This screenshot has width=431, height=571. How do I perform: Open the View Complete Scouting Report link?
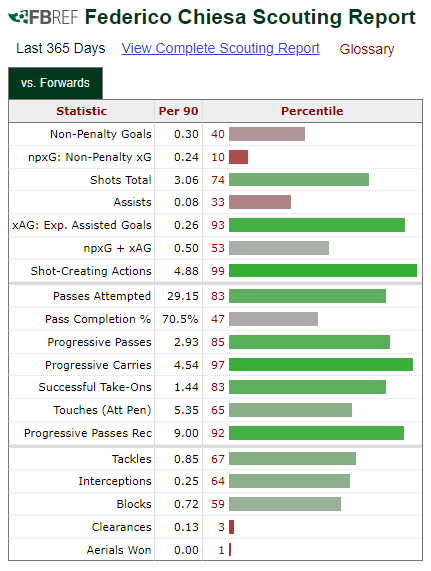pos(221,48)
